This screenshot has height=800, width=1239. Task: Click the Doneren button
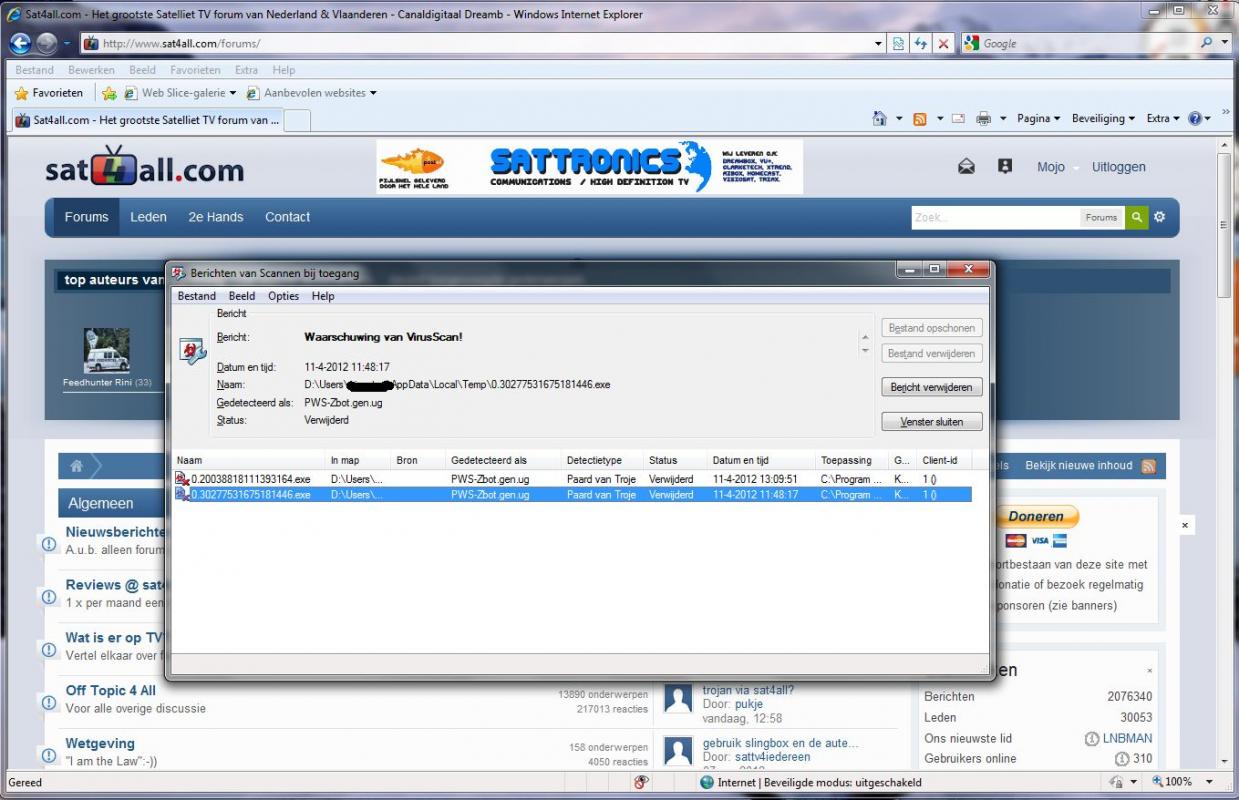[x=1038, y=517]
